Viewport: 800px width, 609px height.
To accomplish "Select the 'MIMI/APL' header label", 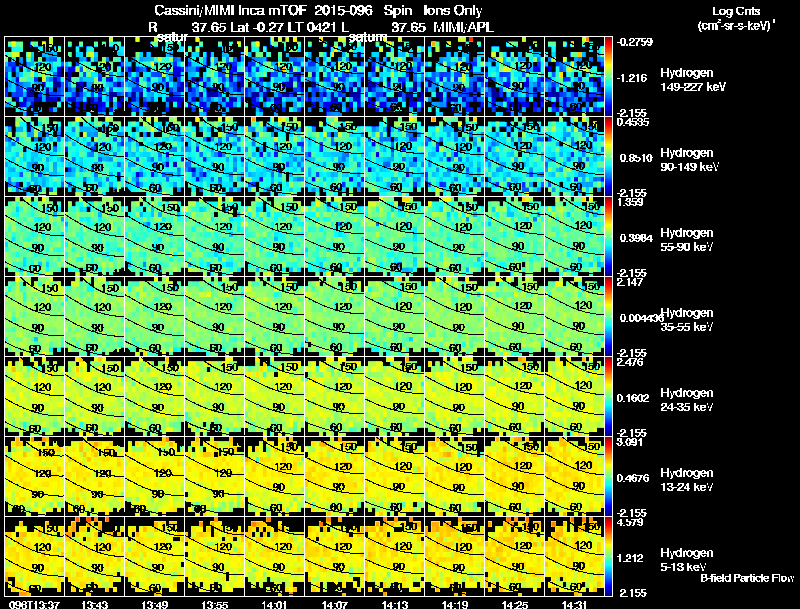I will [x=463, y=28].
